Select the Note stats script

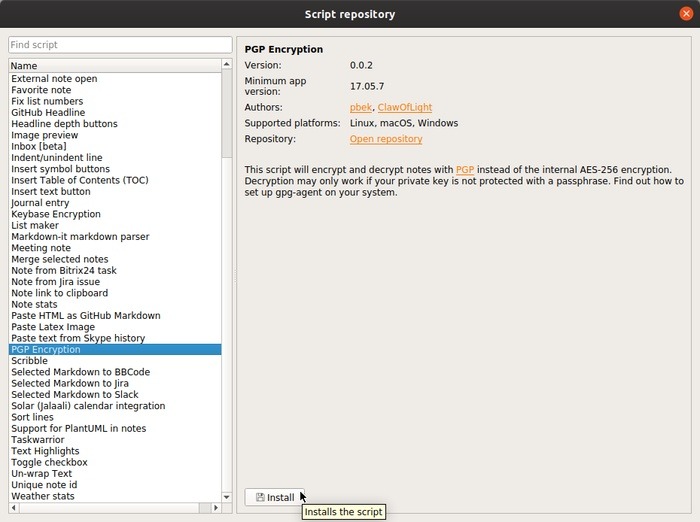pyautogui.click(x=115, y=305)
